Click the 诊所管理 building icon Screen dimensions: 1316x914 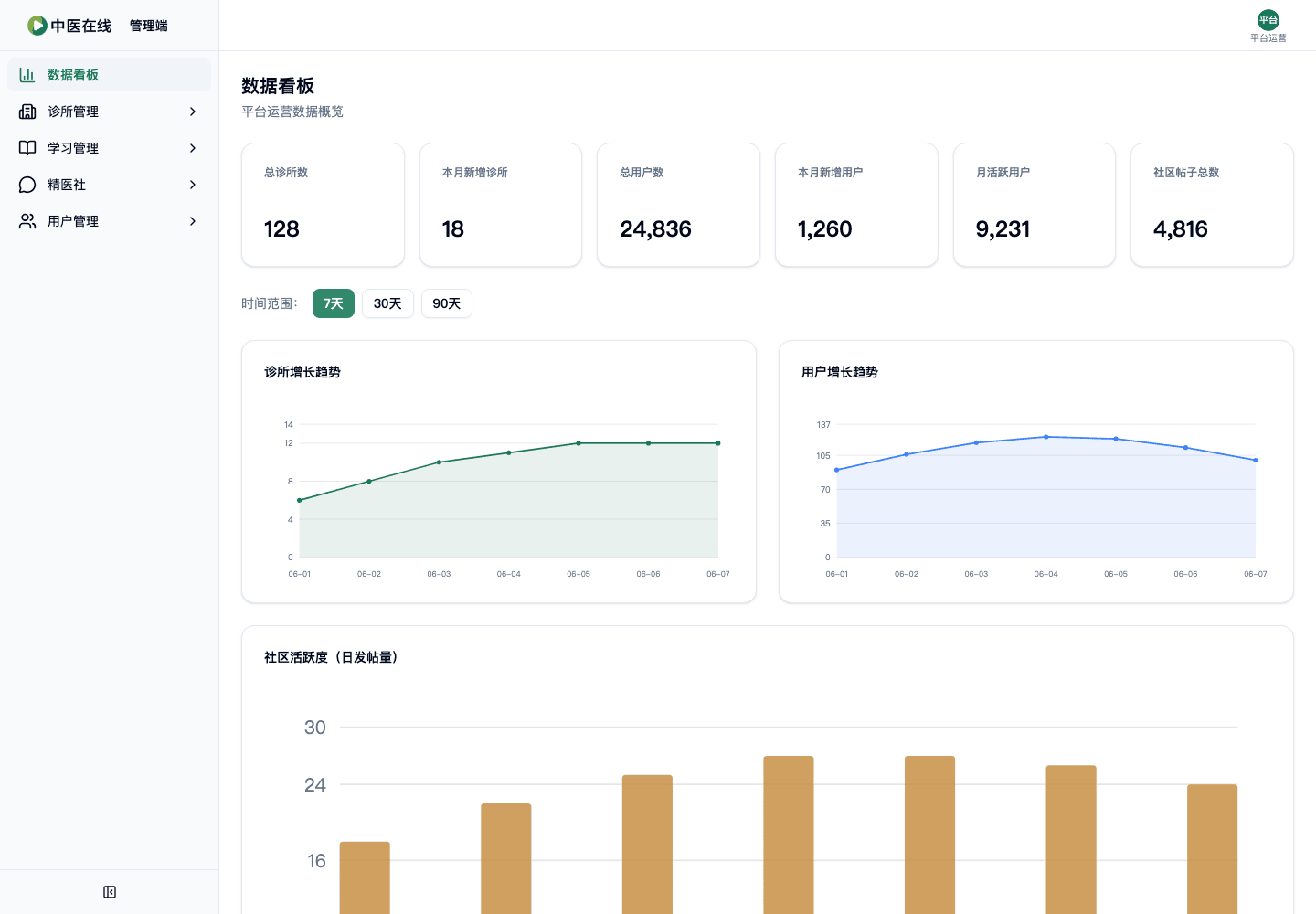click(x=27, y=112)
